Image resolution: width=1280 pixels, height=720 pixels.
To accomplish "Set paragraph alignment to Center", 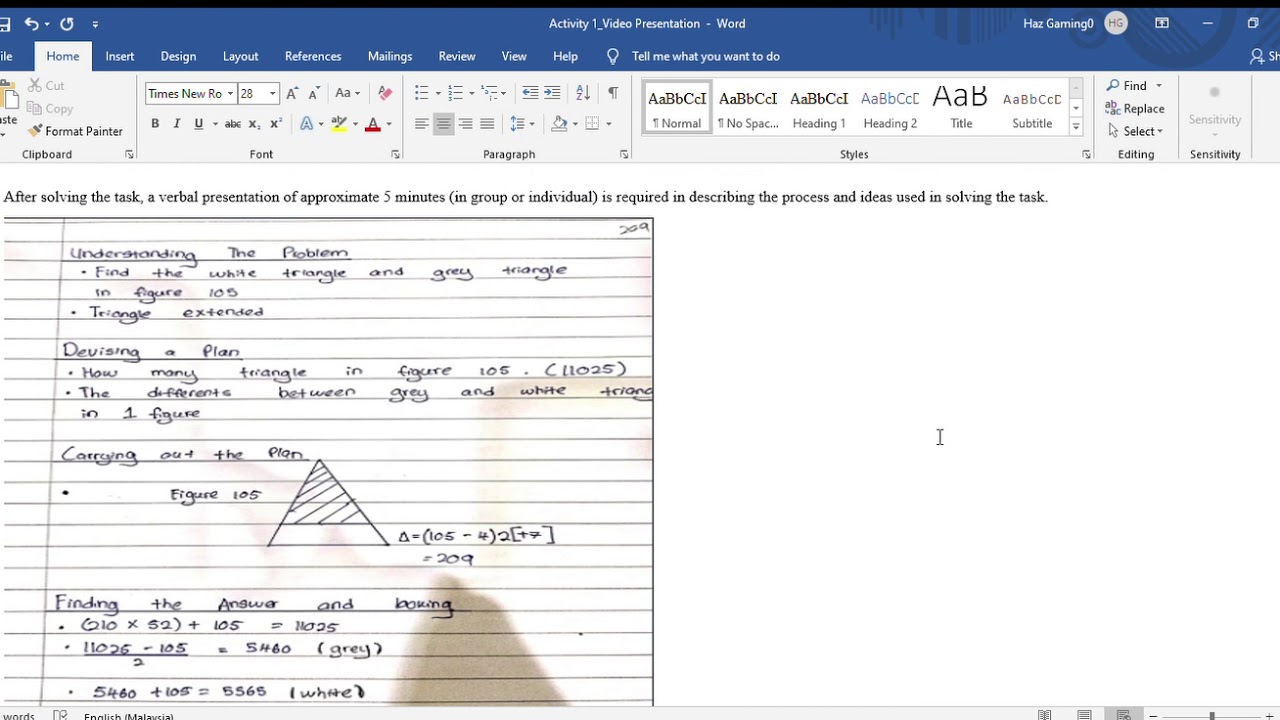I will pyautogui.click(x=443, y=124).
